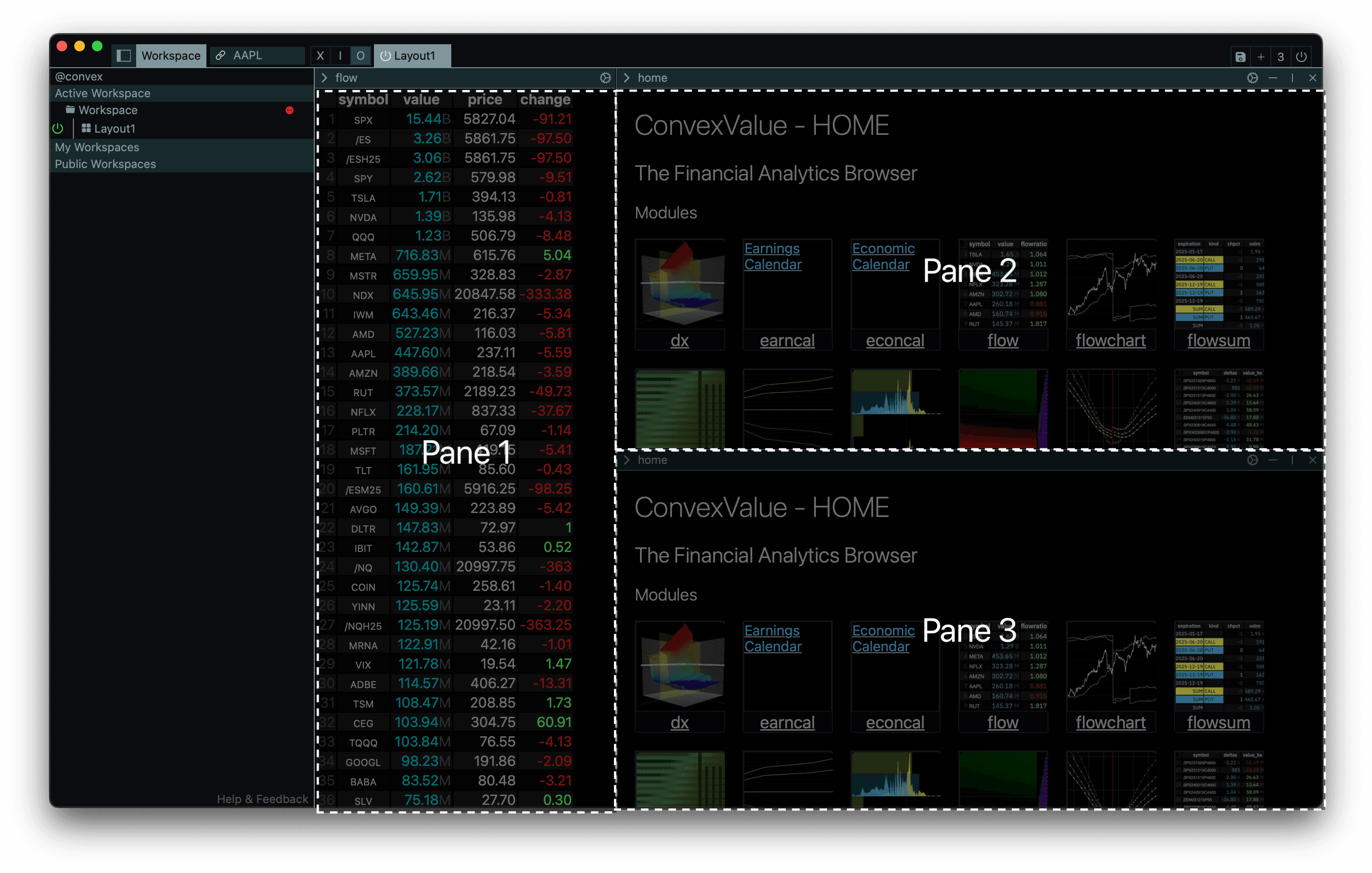
Task: Add a new pane with plus icon
Action: tap(1261, 57)
